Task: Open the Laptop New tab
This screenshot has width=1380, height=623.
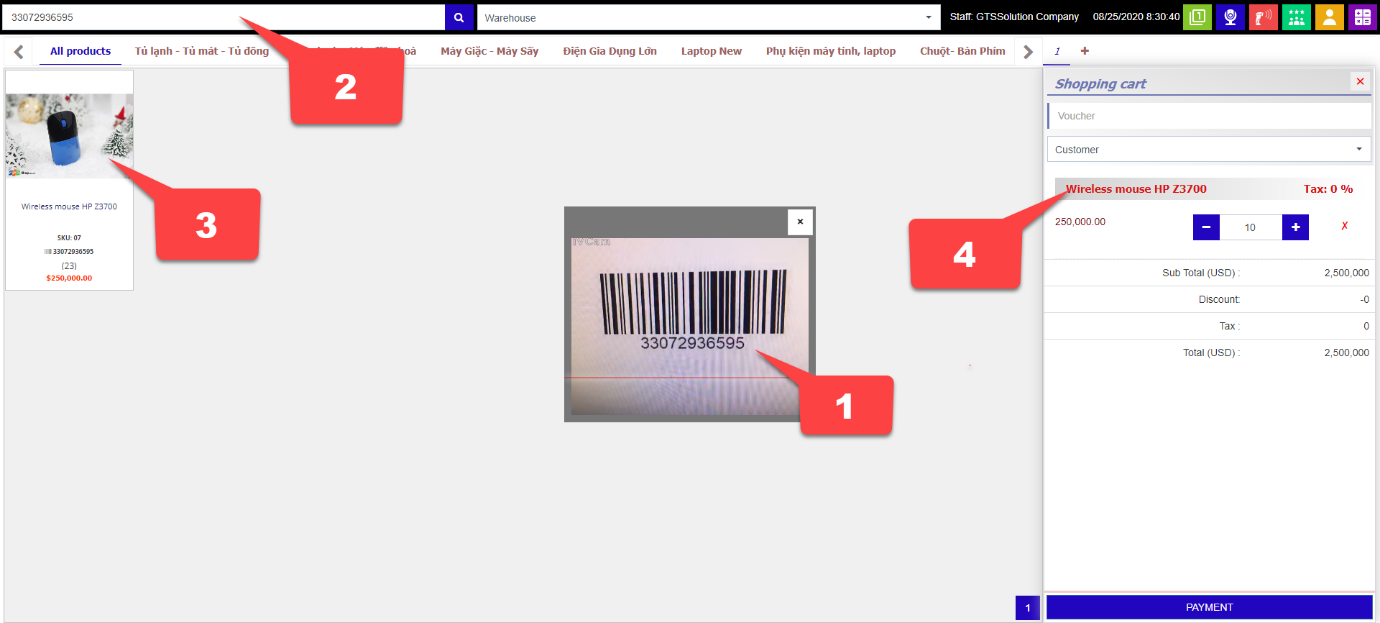Action: coord(711,51)
